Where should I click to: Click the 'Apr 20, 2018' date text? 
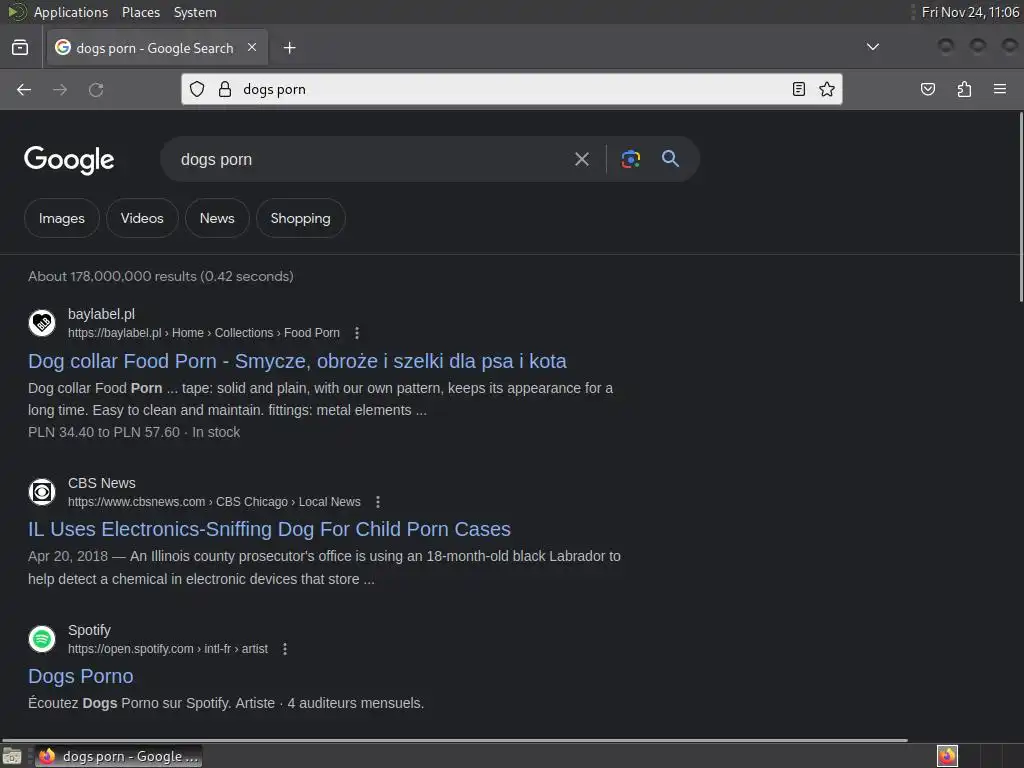pos(68,556)
